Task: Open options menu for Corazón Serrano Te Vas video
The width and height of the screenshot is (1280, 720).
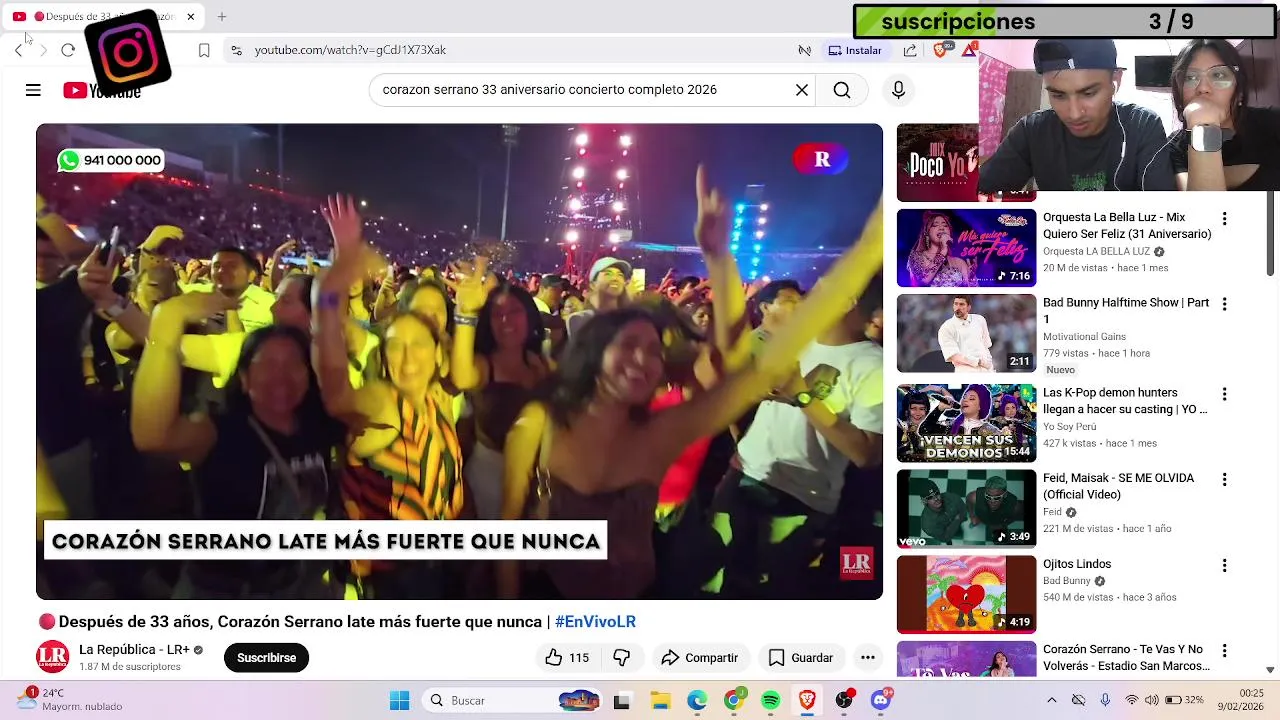Action: (x=1224, y=650)
